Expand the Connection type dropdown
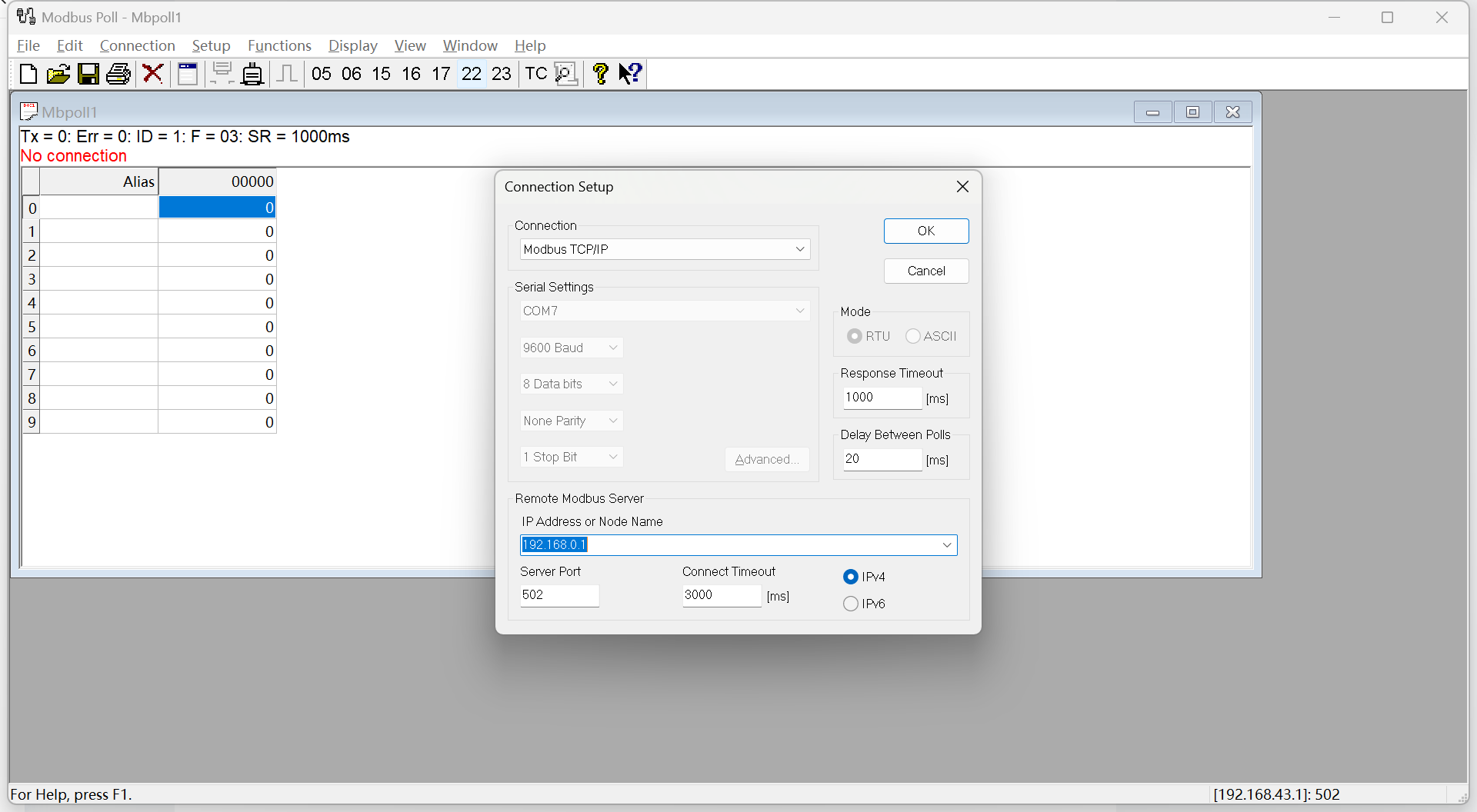 tap(800, 249)
